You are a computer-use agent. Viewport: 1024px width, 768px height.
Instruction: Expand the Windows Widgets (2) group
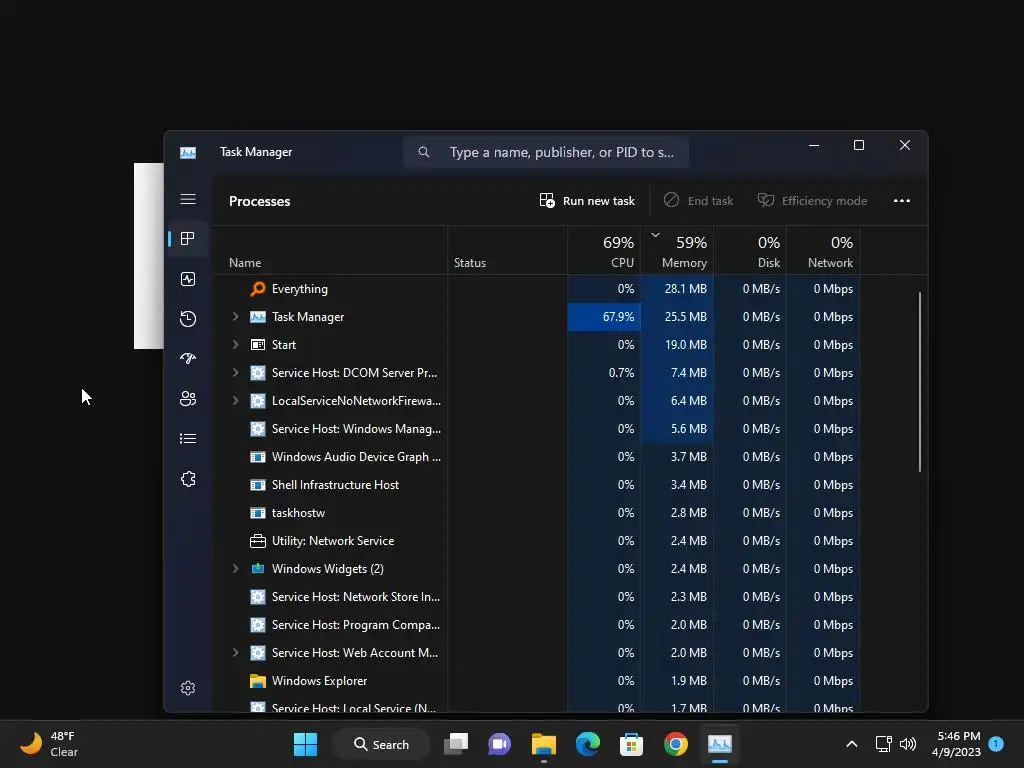[x=235, y=569]
